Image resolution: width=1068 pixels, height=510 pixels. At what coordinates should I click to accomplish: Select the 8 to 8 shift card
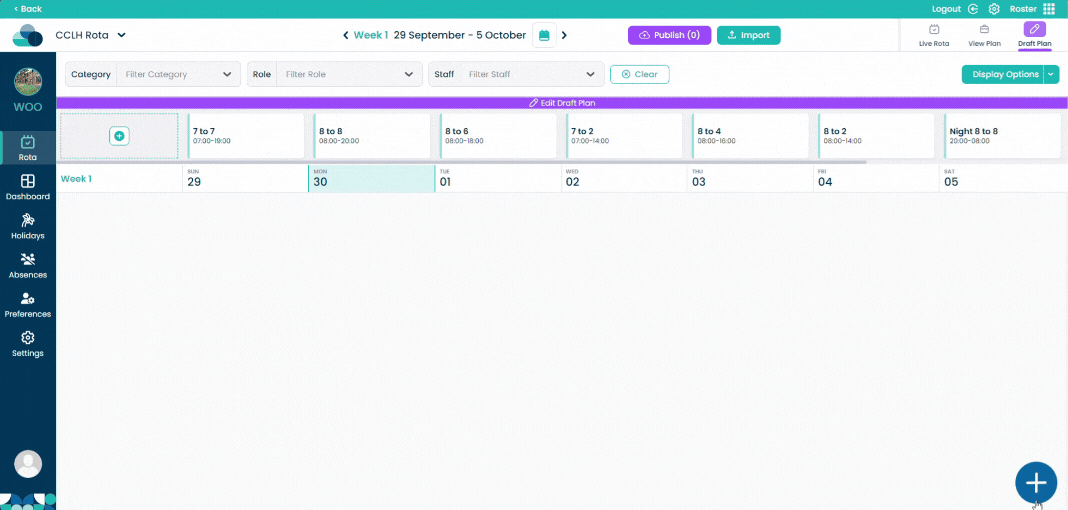(372, 136)
